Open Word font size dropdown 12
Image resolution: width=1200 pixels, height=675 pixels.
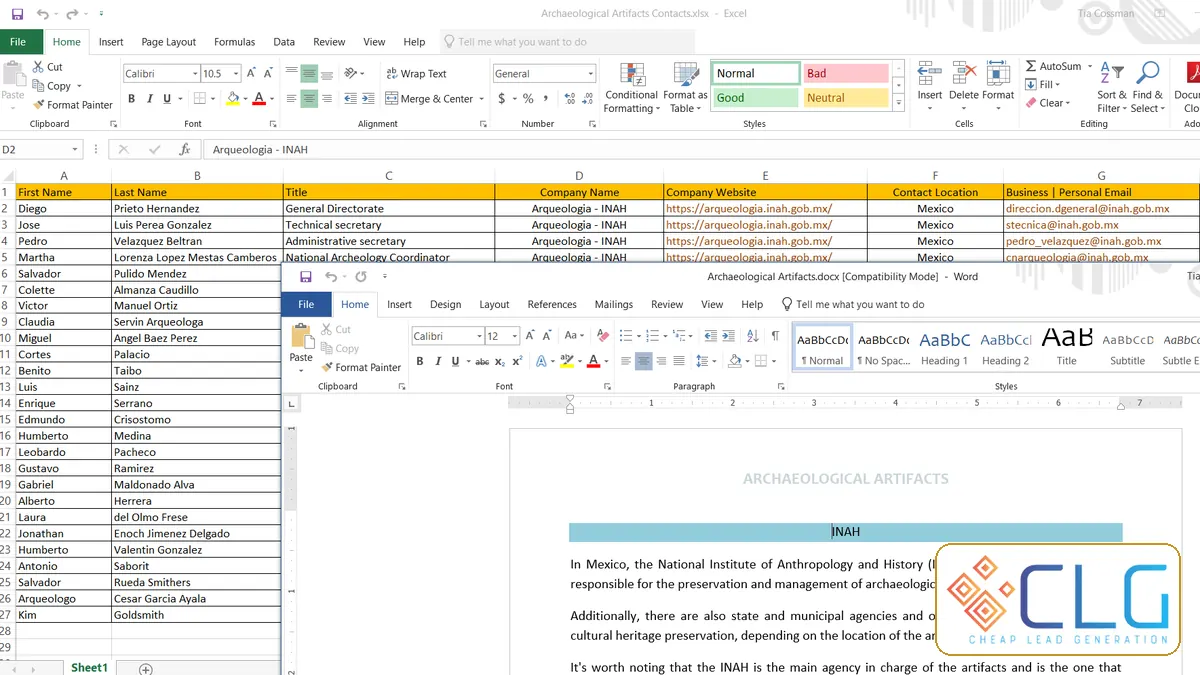click(x=515, y=336)
